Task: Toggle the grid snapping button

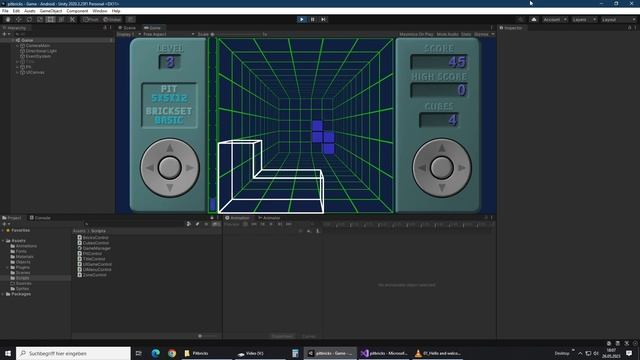Action: 130,19
